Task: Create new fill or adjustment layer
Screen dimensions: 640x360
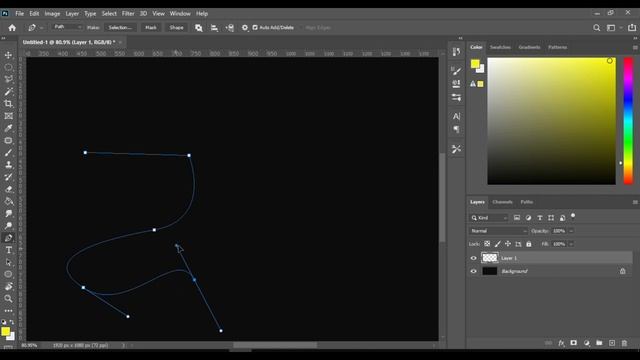Action: point(587,343)
